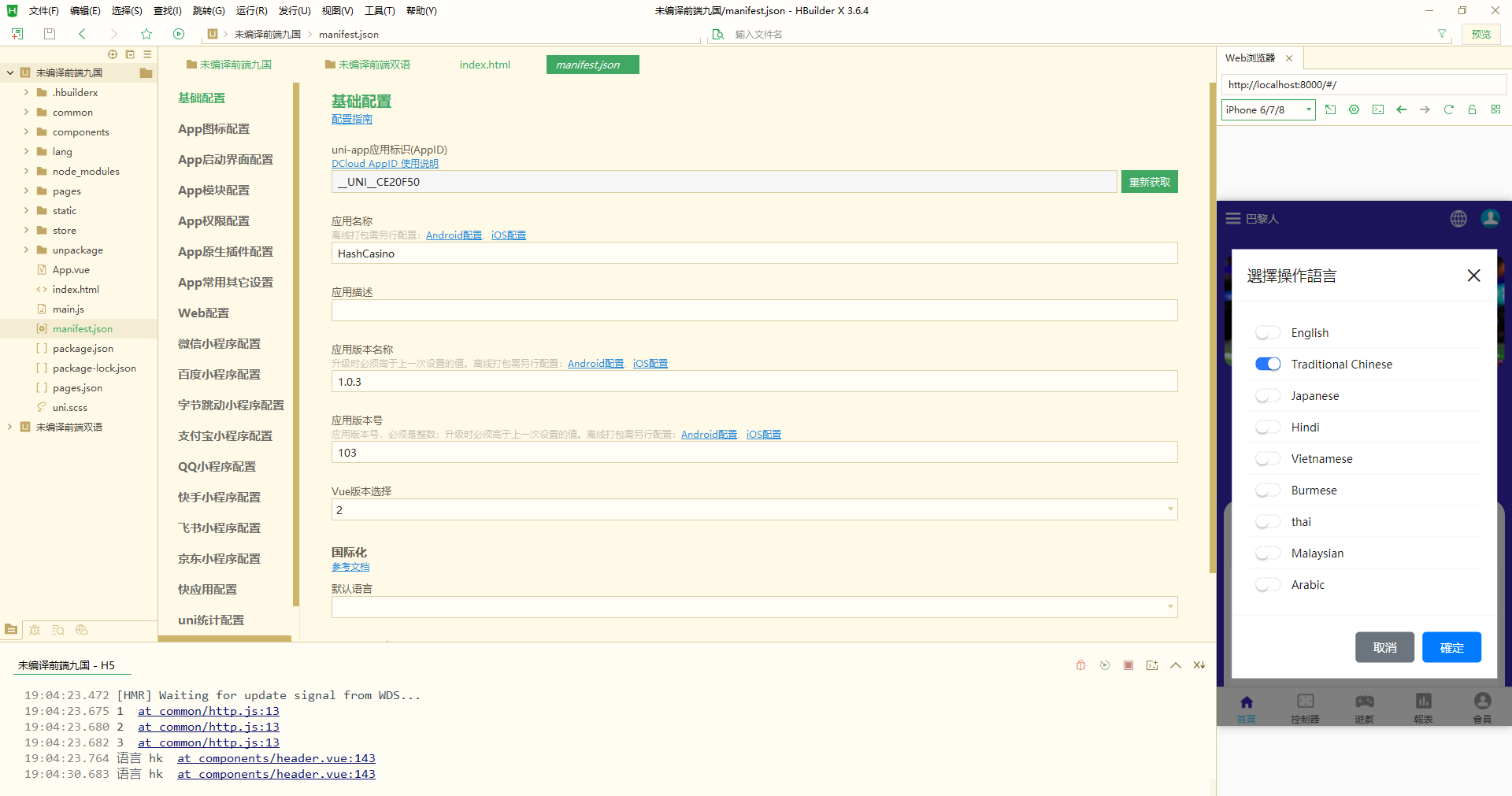Image resolution: width=1512 pixels, height=796 pixels.
Task: Open the debug bug icon in sidebar footer
Action: (x=35, y=630)
